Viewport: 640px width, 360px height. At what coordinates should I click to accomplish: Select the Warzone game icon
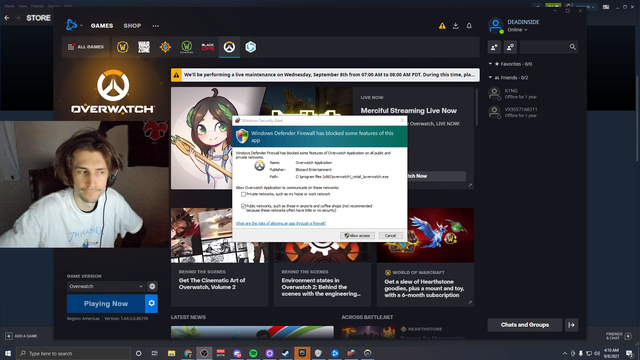click(144, 47)
